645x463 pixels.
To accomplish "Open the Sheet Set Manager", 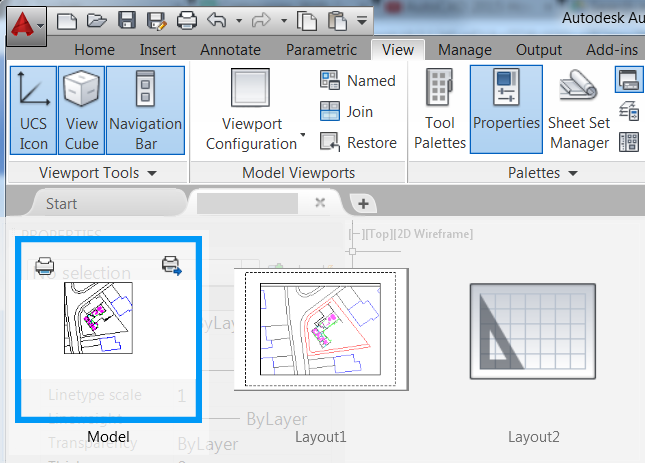I will tap(579, 109).
